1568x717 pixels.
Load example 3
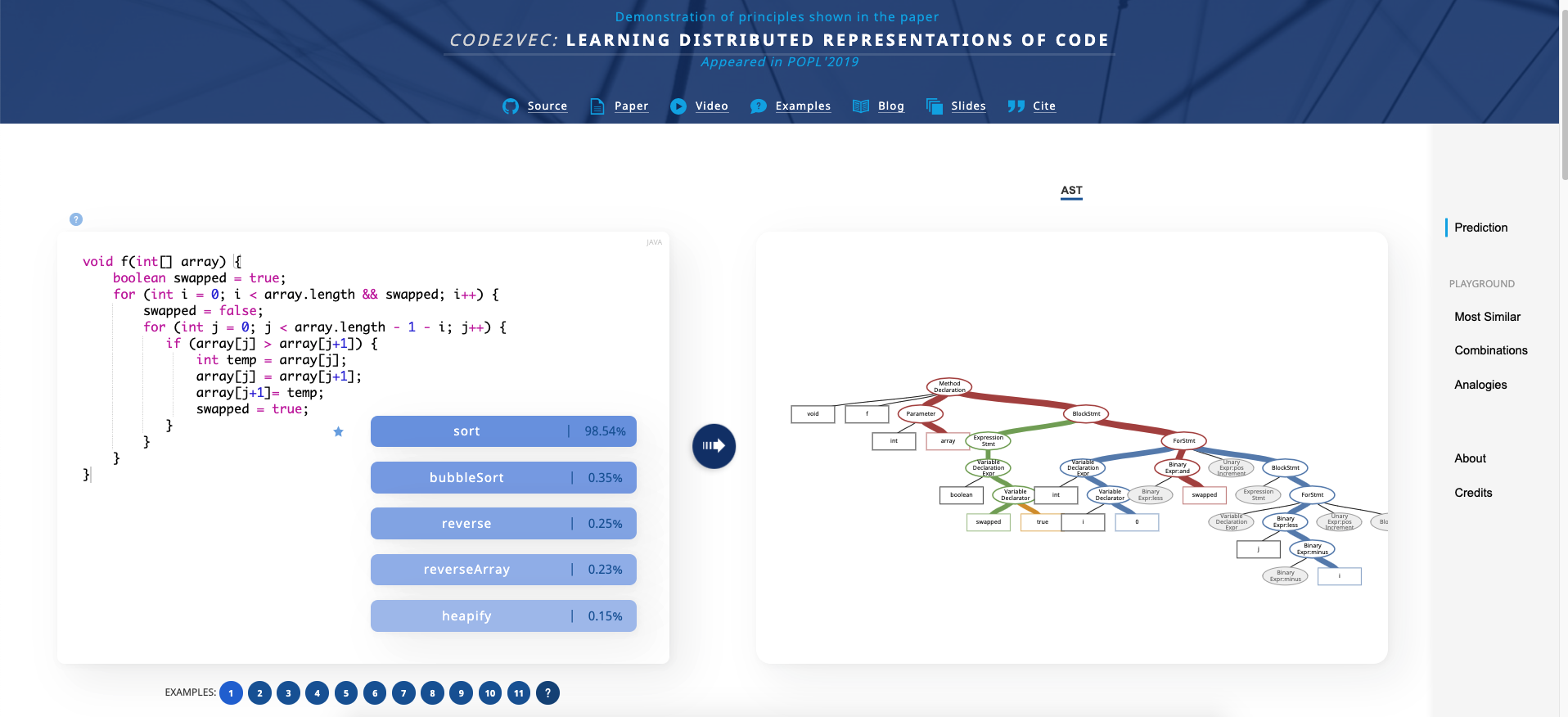(288, 693)
